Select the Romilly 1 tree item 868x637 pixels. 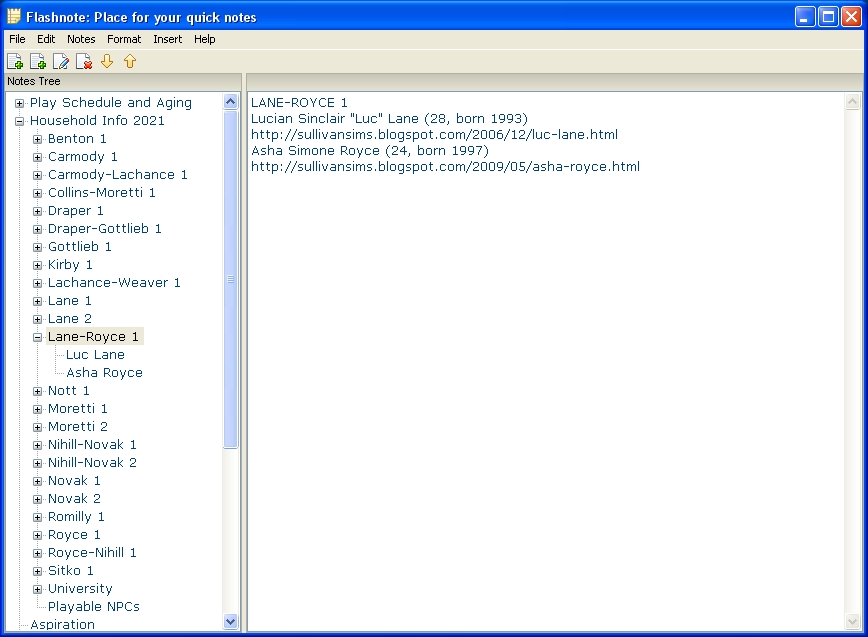[x=76, y=517]
